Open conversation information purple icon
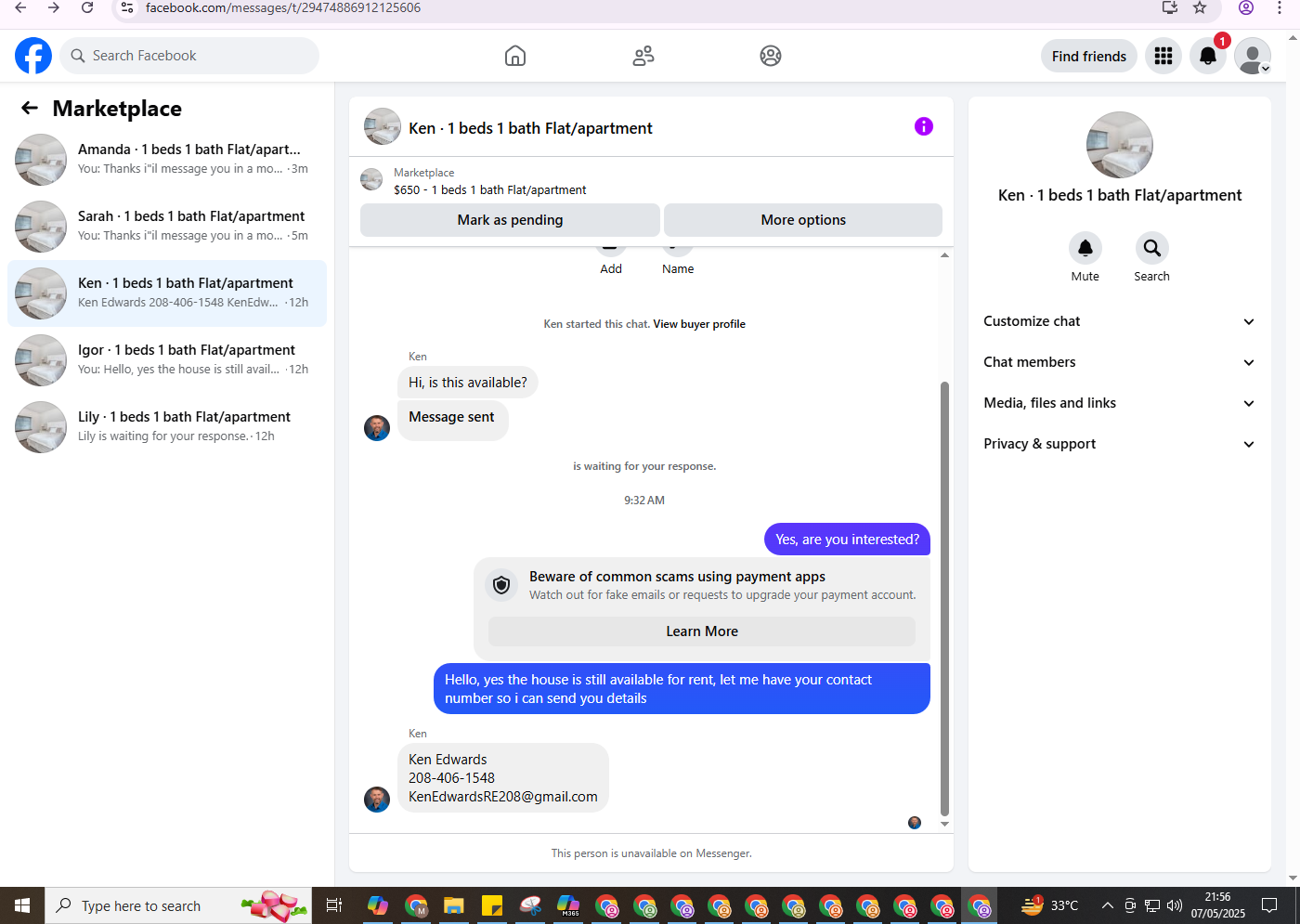 (x=924, y=126)
